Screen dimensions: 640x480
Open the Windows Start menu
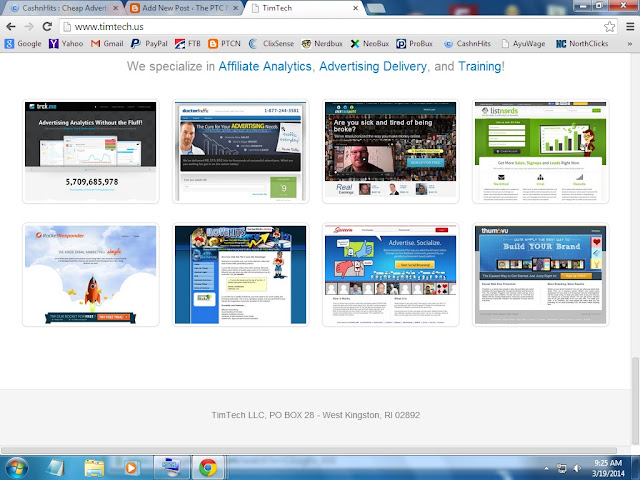tap(16, 468)
